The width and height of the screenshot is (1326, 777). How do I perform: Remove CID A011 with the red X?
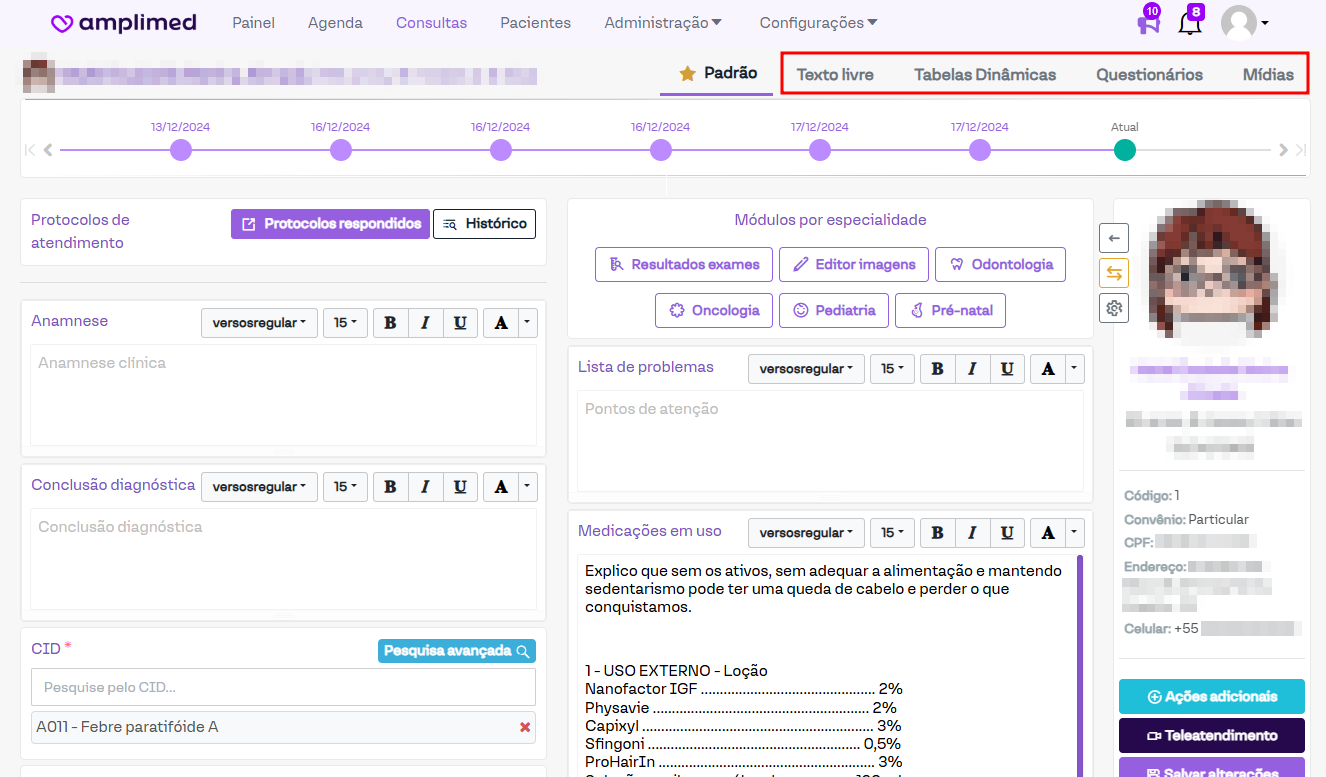click(x=525, y=727)
